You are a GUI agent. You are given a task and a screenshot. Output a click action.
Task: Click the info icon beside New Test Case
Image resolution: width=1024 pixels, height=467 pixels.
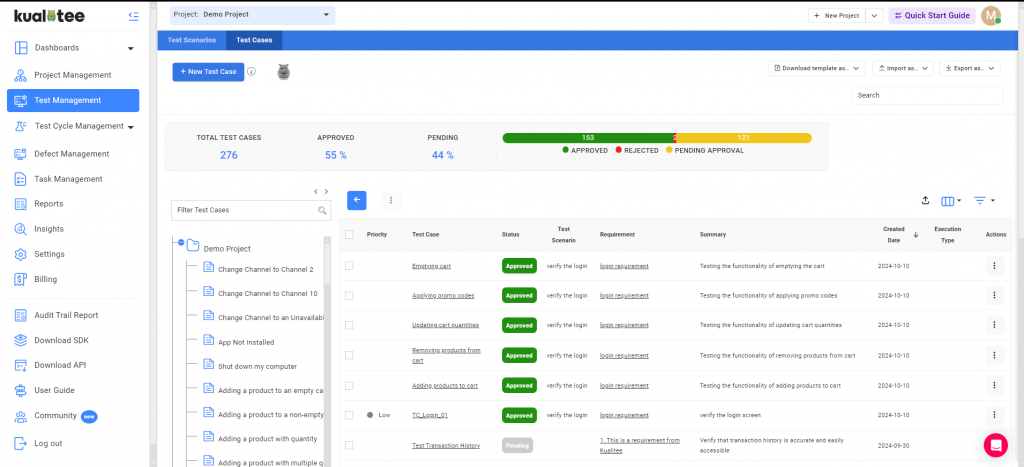pyautogui.click(x=252, y=72)
